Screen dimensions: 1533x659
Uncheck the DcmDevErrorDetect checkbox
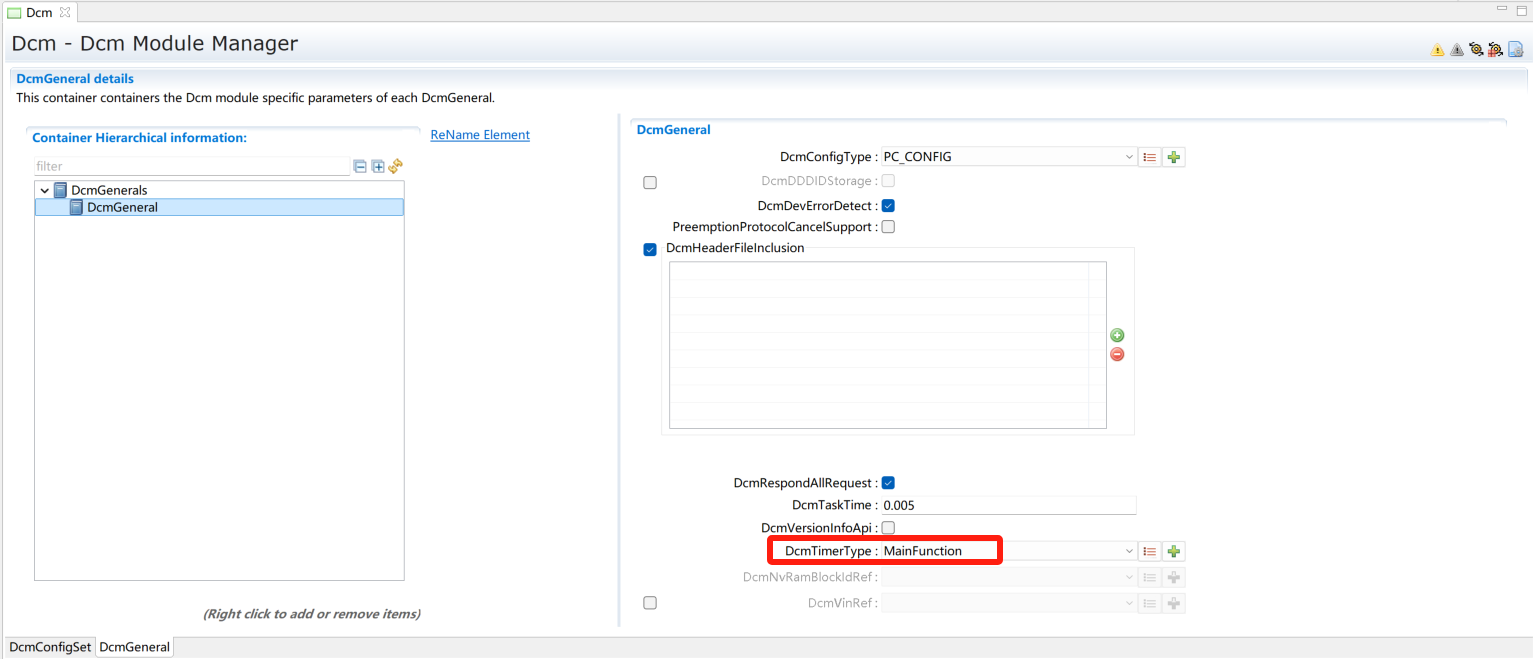pyautogui.click(x=888, y=205)
